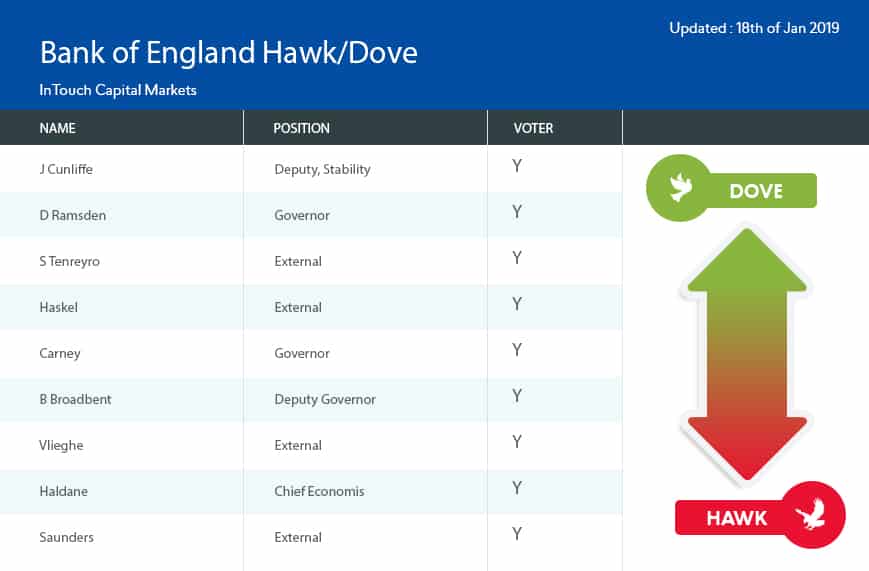This screenshot has height=571, width=869.
Task: Click the red HAWK label
Action: [737, 518]
